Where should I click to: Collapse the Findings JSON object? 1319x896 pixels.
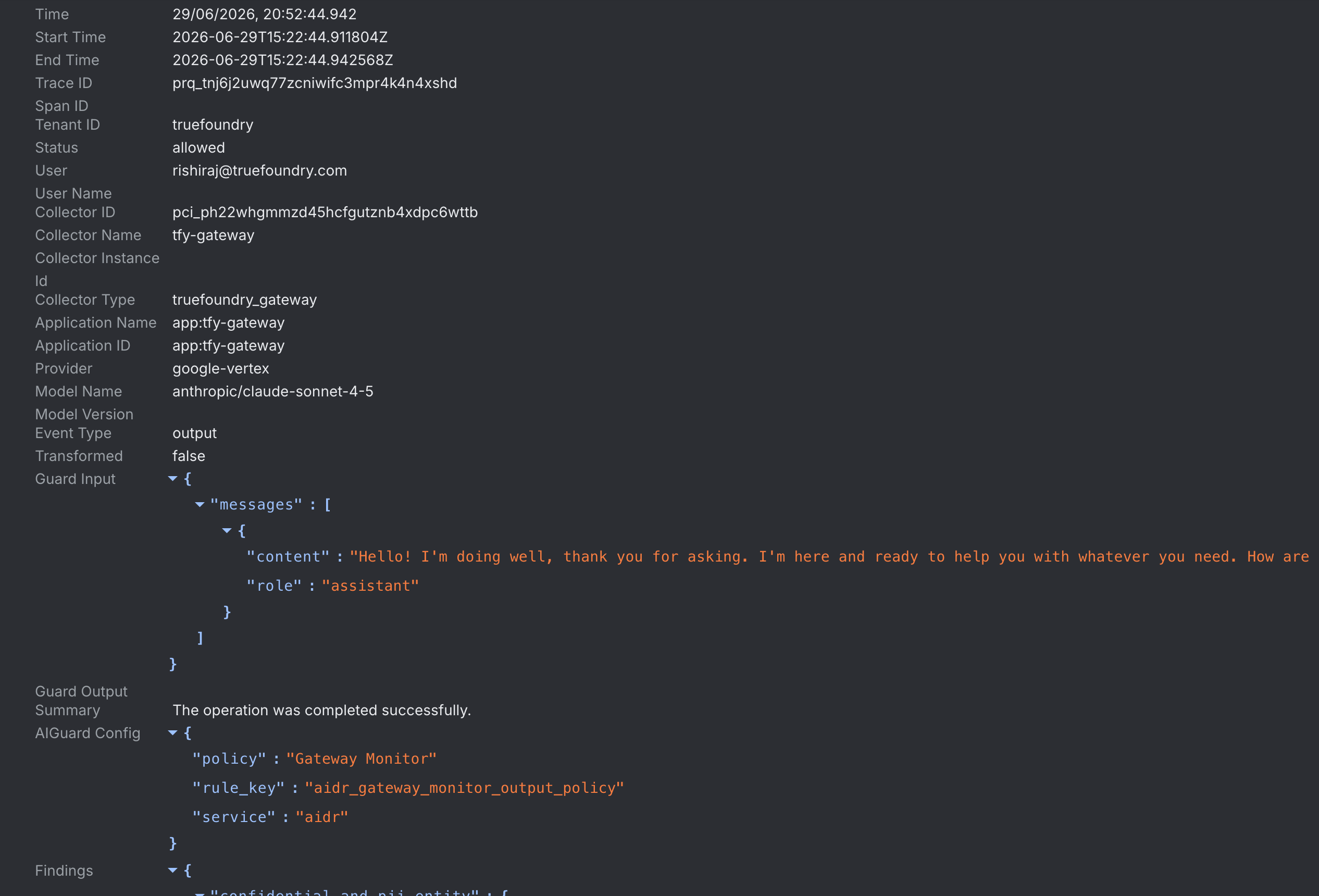click(172, 870)
